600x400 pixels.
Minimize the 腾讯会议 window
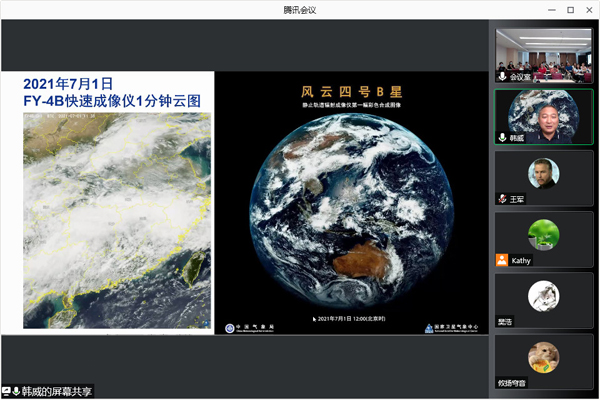pos(552,10)
